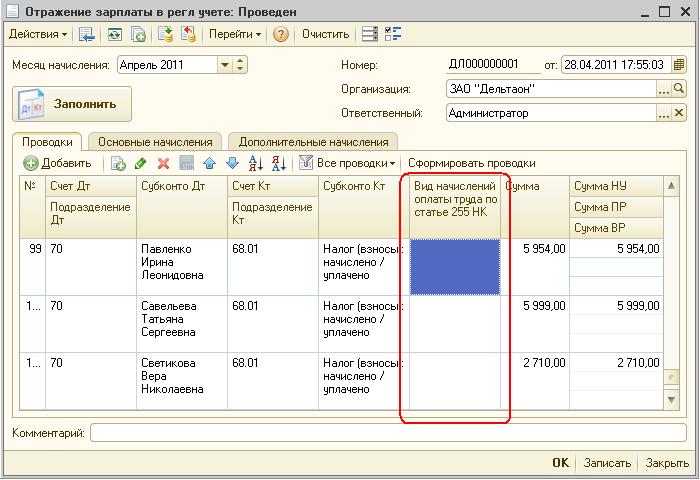Open the Действия dropdown menu
Image resolution: width=700 pixels, height=480 pixels.
coord(38,34)
